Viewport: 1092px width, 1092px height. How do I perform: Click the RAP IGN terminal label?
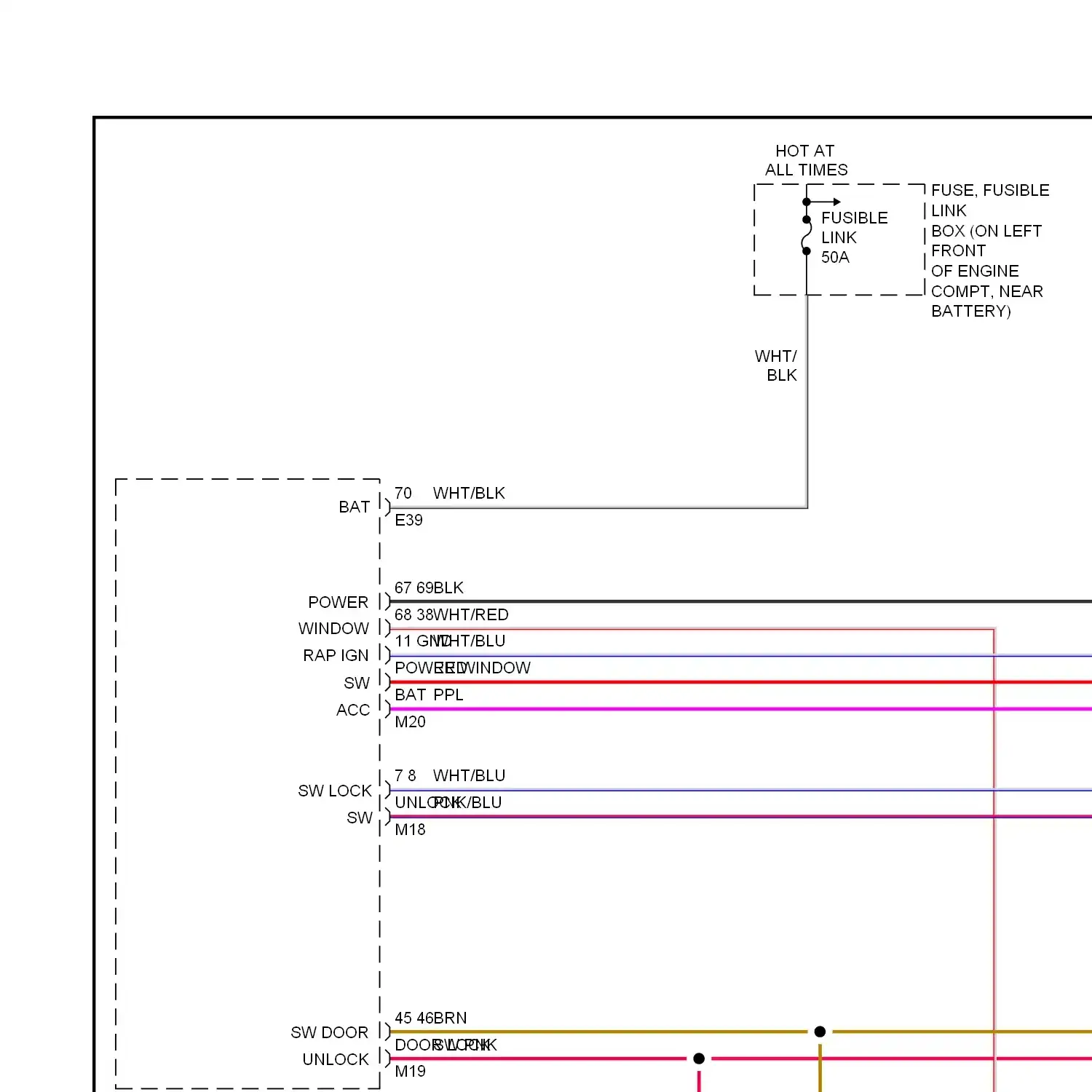pos(336,655)
